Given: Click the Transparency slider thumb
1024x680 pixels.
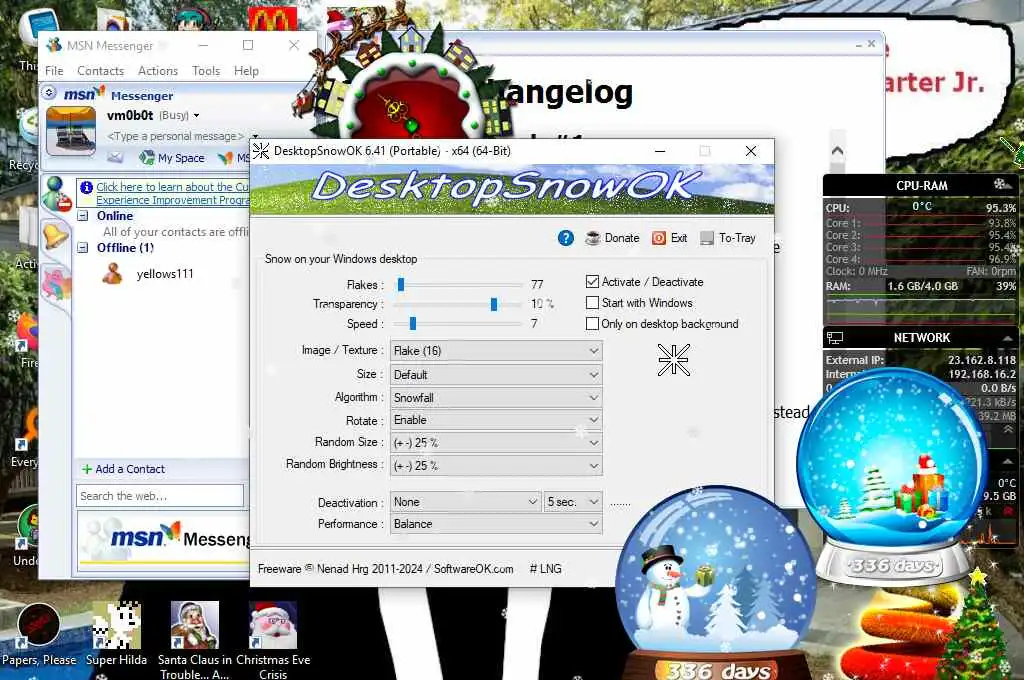Looking at the screenshot, I should click(x=494, y=304).
